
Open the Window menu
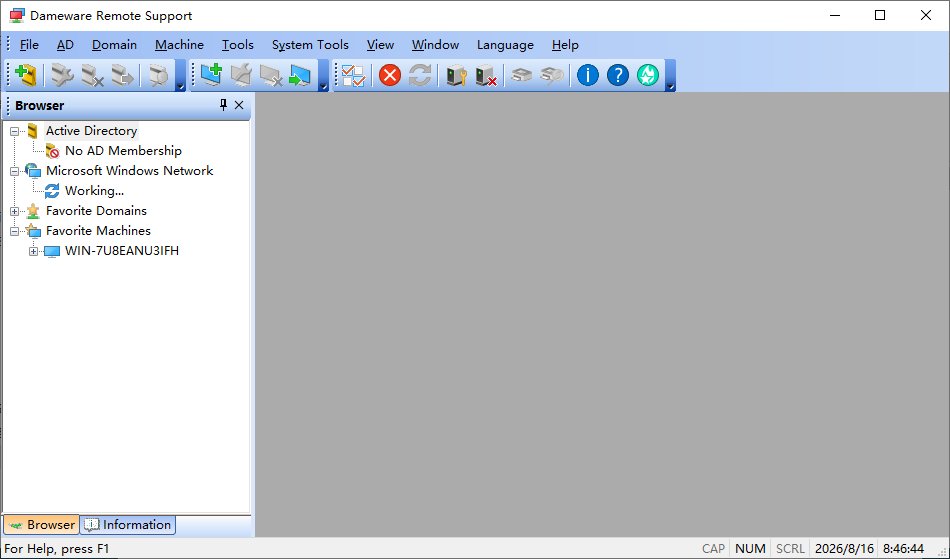pos(436,45)
